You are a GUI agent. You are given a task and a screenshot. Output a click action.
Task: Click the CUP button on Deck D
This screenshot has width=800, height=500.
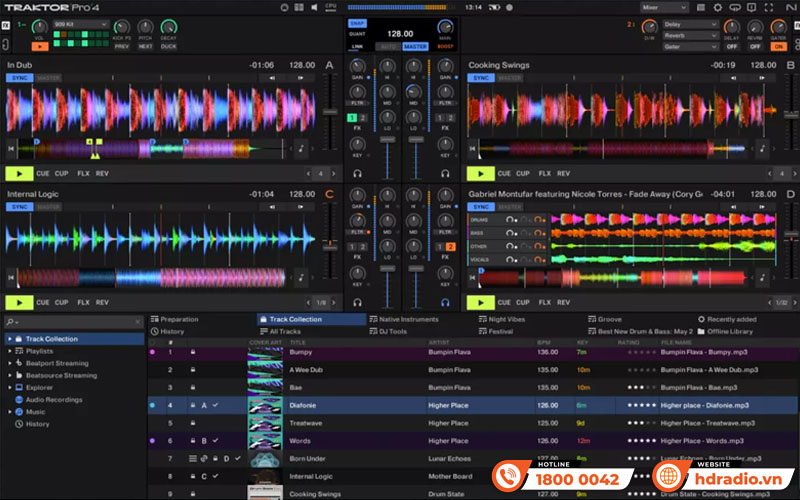point(523,303)
